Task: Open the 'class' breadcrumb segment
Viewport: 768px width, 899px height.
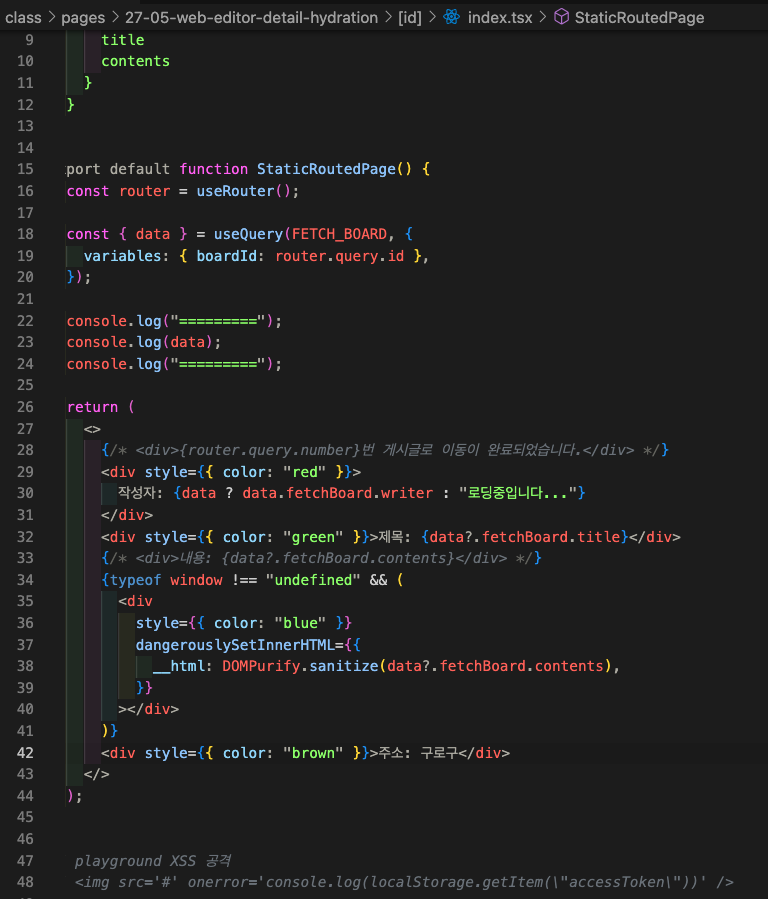Action: (23, 18)
